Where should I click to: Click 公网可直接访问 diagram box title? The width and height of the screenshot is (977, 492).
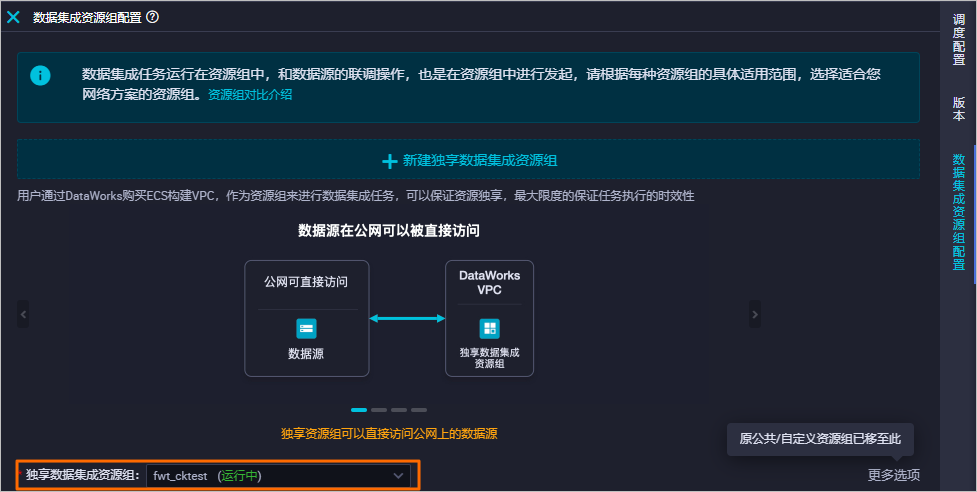306,282
